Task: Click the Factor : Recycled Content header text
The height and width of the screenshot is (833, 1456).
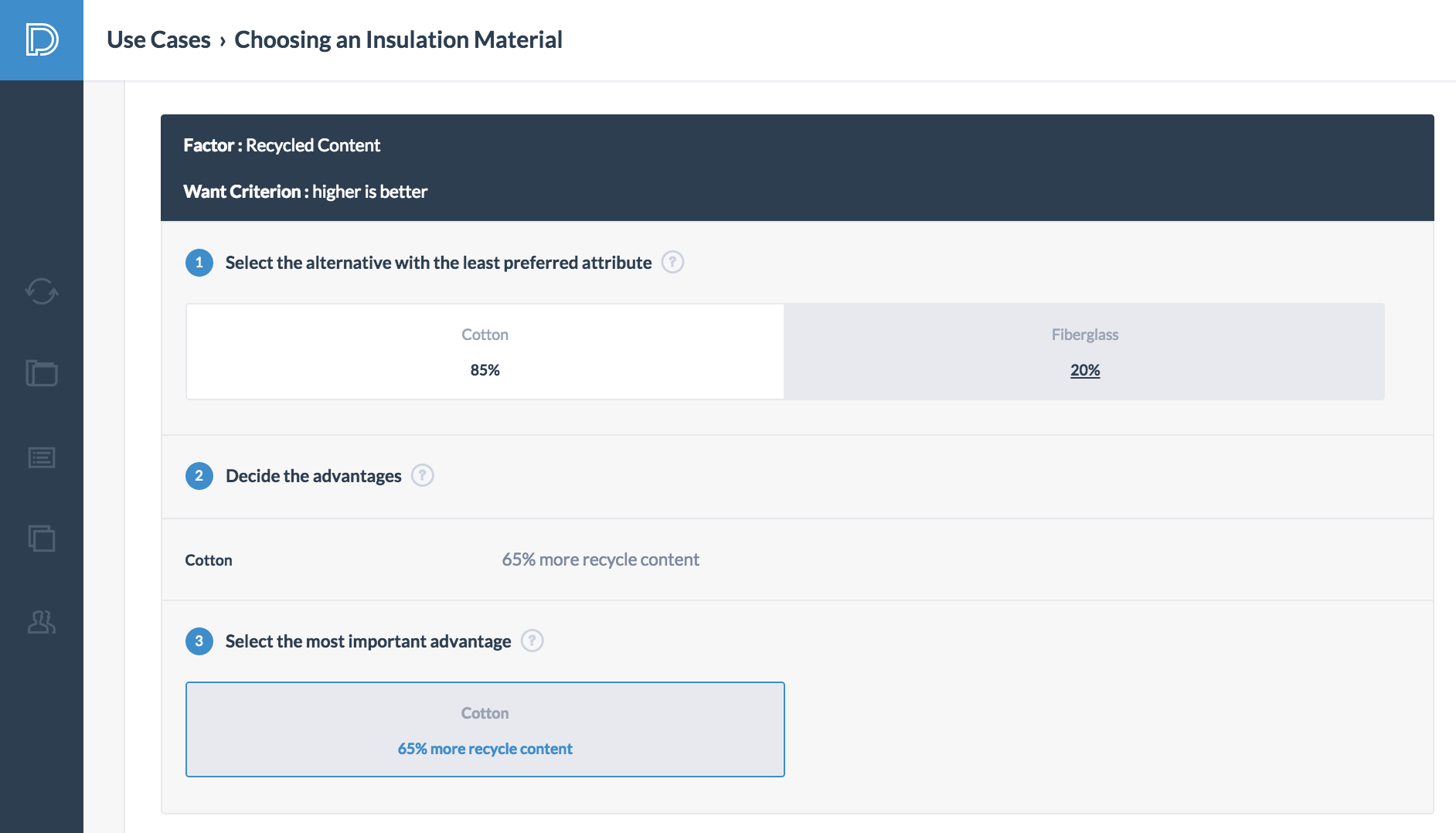Action: click(x=282, y=145)
